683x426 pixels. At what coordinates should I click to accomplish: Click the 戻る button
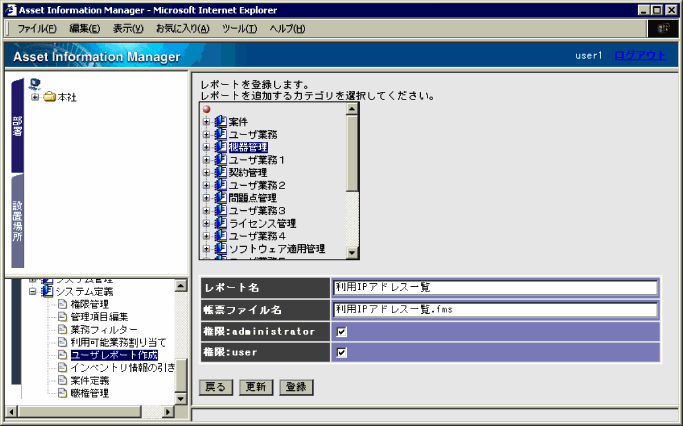click(216, 387)
